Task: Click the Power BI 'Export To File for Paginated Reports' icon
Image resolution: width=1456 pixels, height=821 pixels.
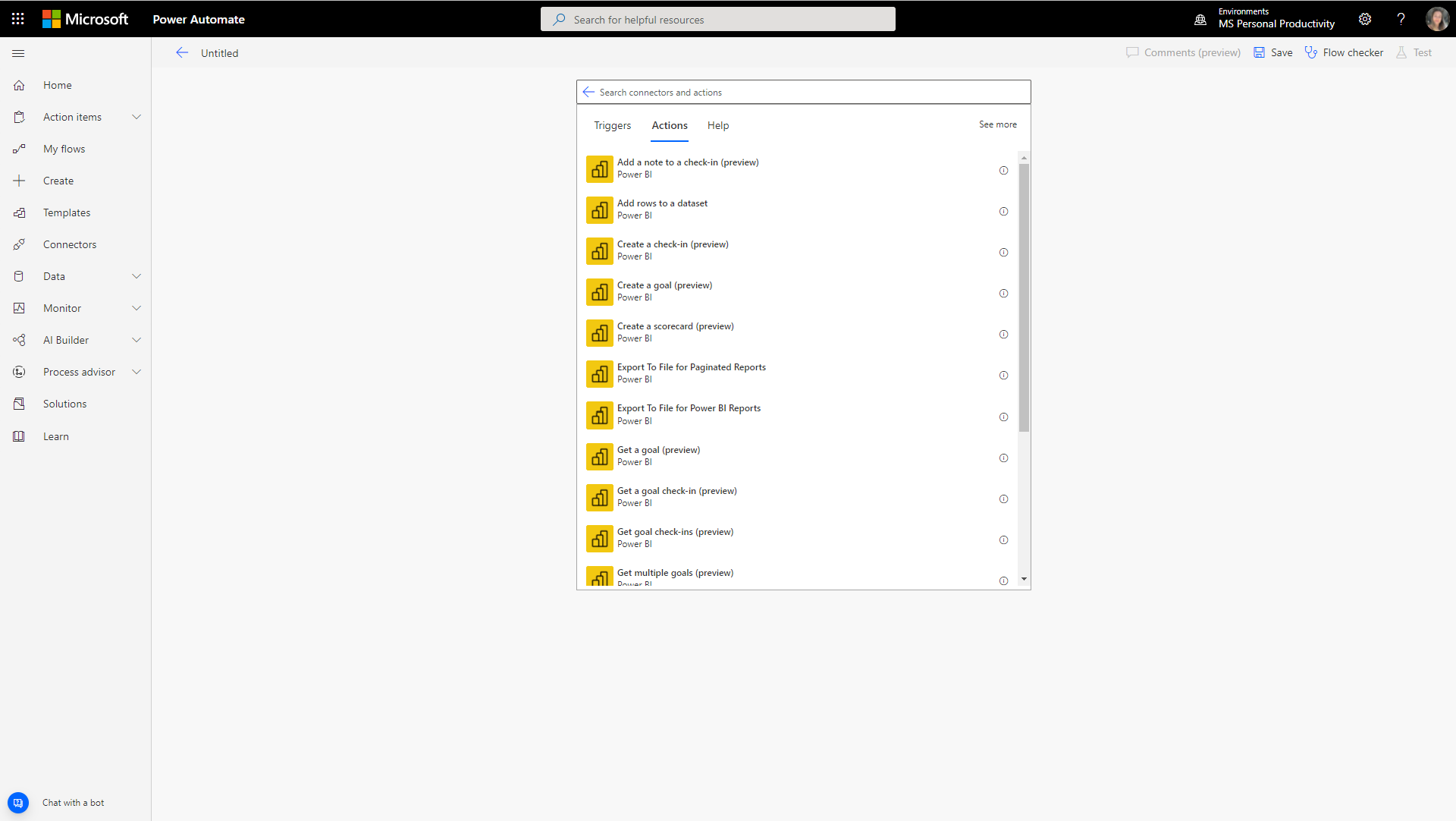Action: (600, 374)
